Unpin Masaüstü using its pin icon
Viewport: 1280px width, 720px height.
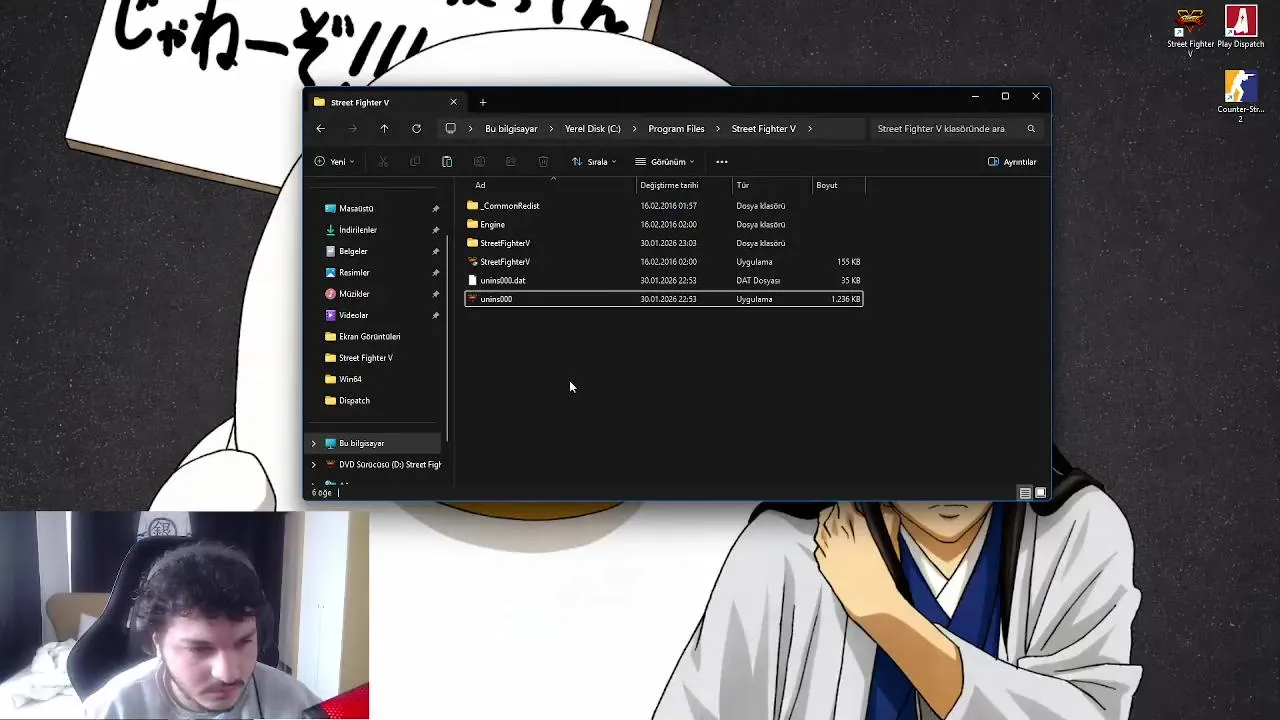pos(435,209)
